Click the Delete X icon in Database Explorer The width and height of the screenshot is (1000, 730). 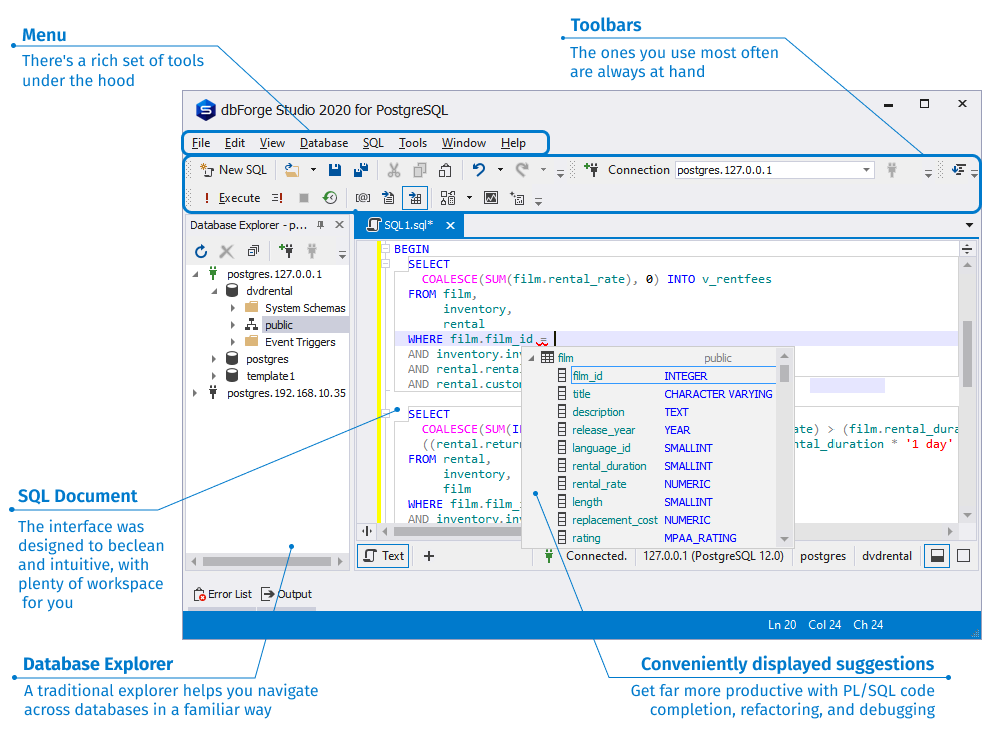227,252
